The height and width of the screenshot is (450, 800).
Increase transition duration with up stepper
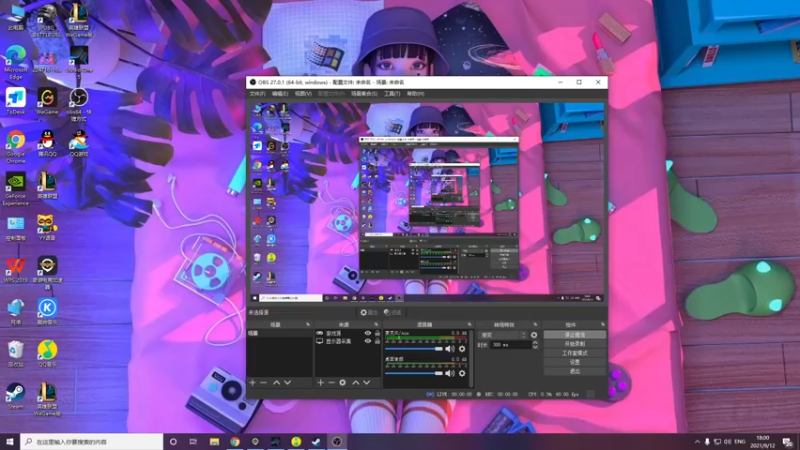click(x=535, y=343)
